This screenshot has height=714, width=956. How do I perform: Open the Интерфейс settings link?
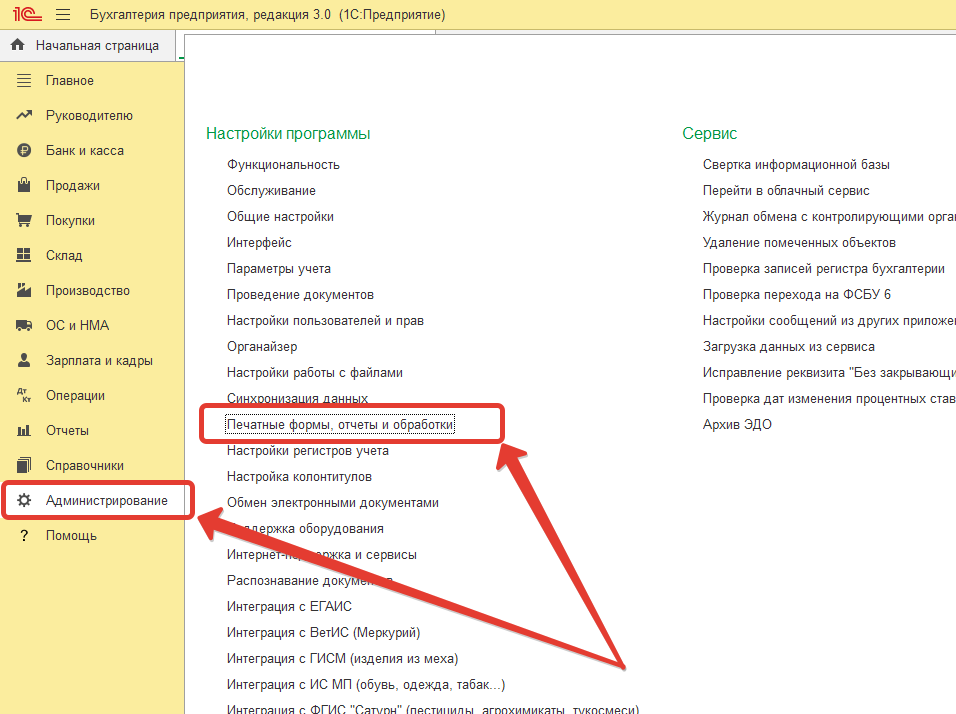tap(259, 243)
